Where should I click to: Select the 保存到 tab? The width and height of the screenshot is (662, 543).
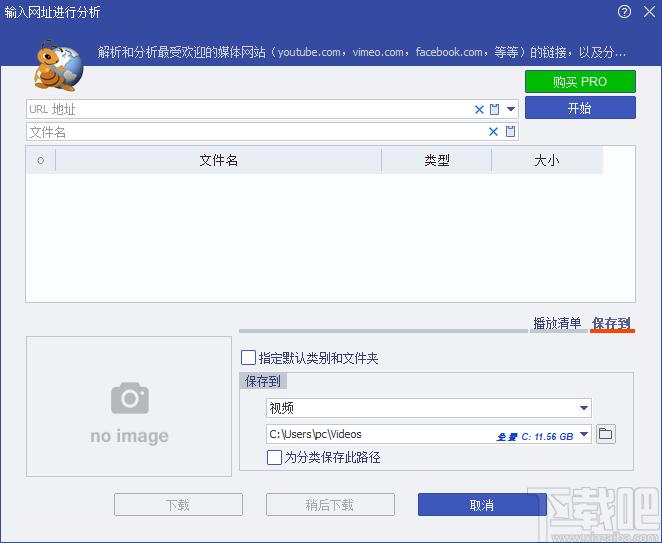tap(612, 323)
